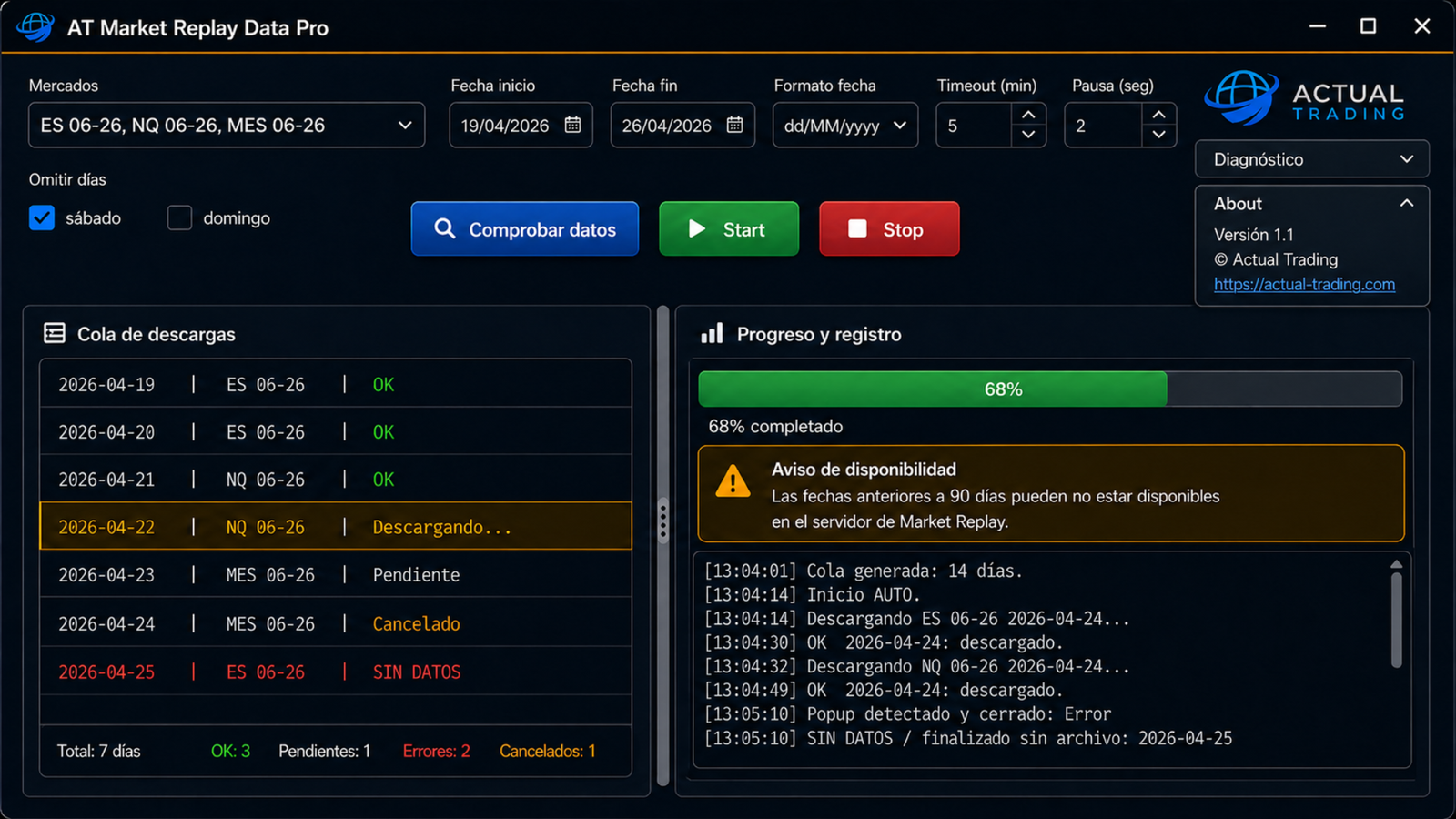Viewport: 1456px width, 819px height.
Task: Expand the Diagnóstico section
Action: (x=1311, y=159)
